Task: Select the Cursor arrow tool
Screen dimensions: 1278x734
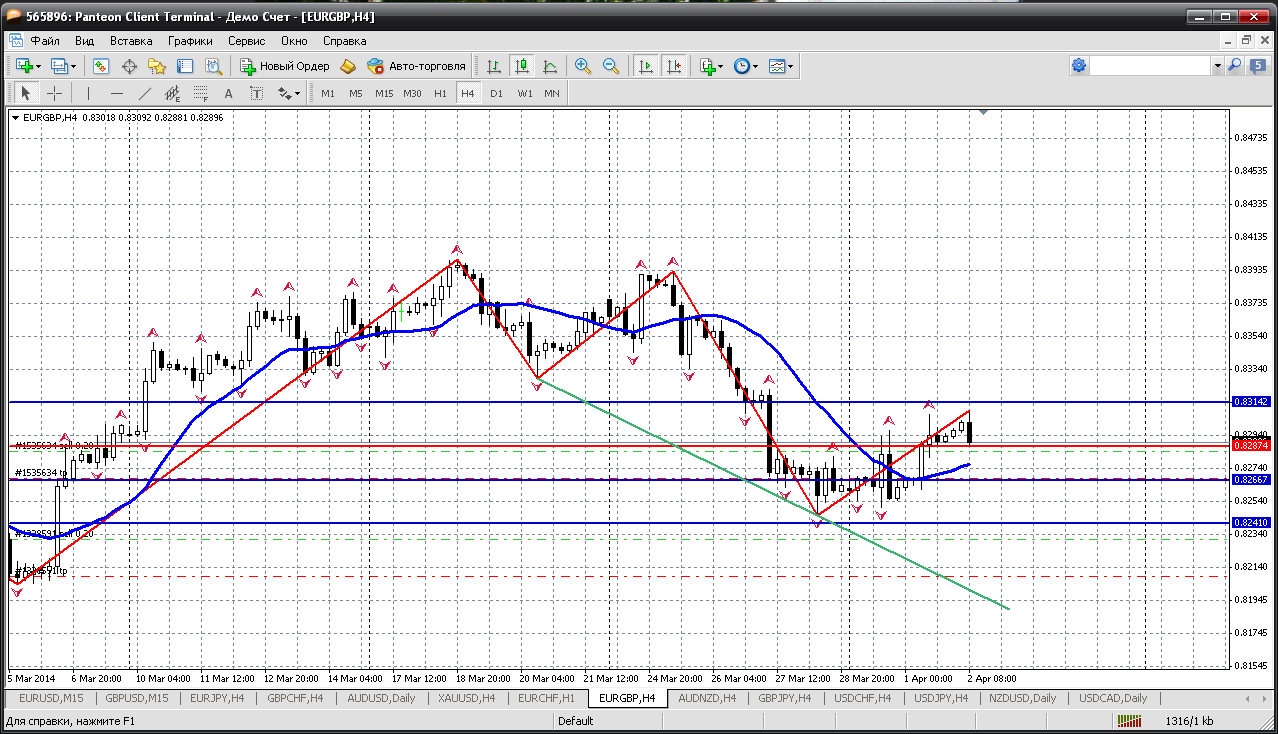Action: (26, 93)
